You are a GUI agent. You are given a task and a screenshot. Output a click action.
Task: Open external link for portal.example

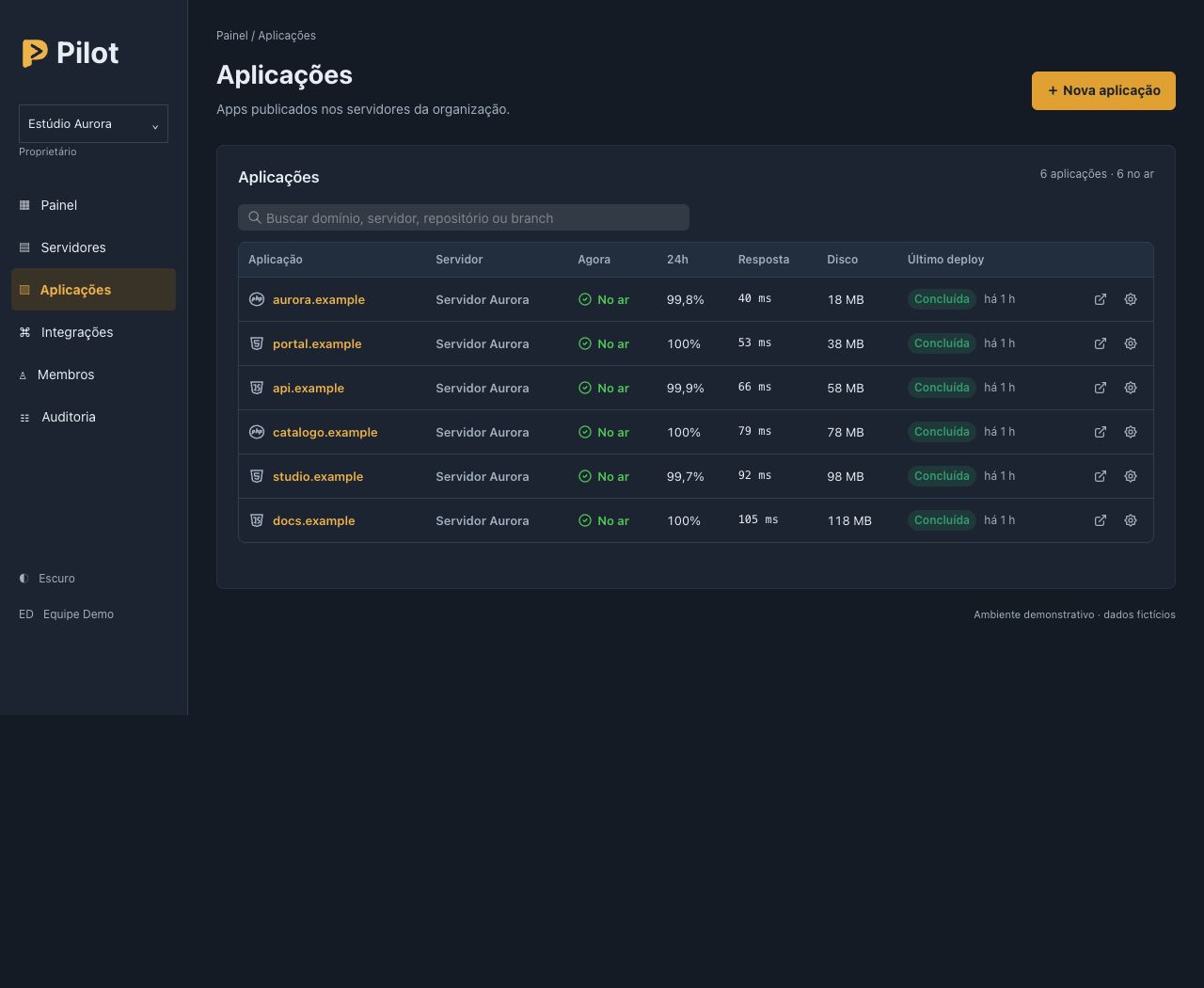pyautogui.click(x=1101, y=343)
